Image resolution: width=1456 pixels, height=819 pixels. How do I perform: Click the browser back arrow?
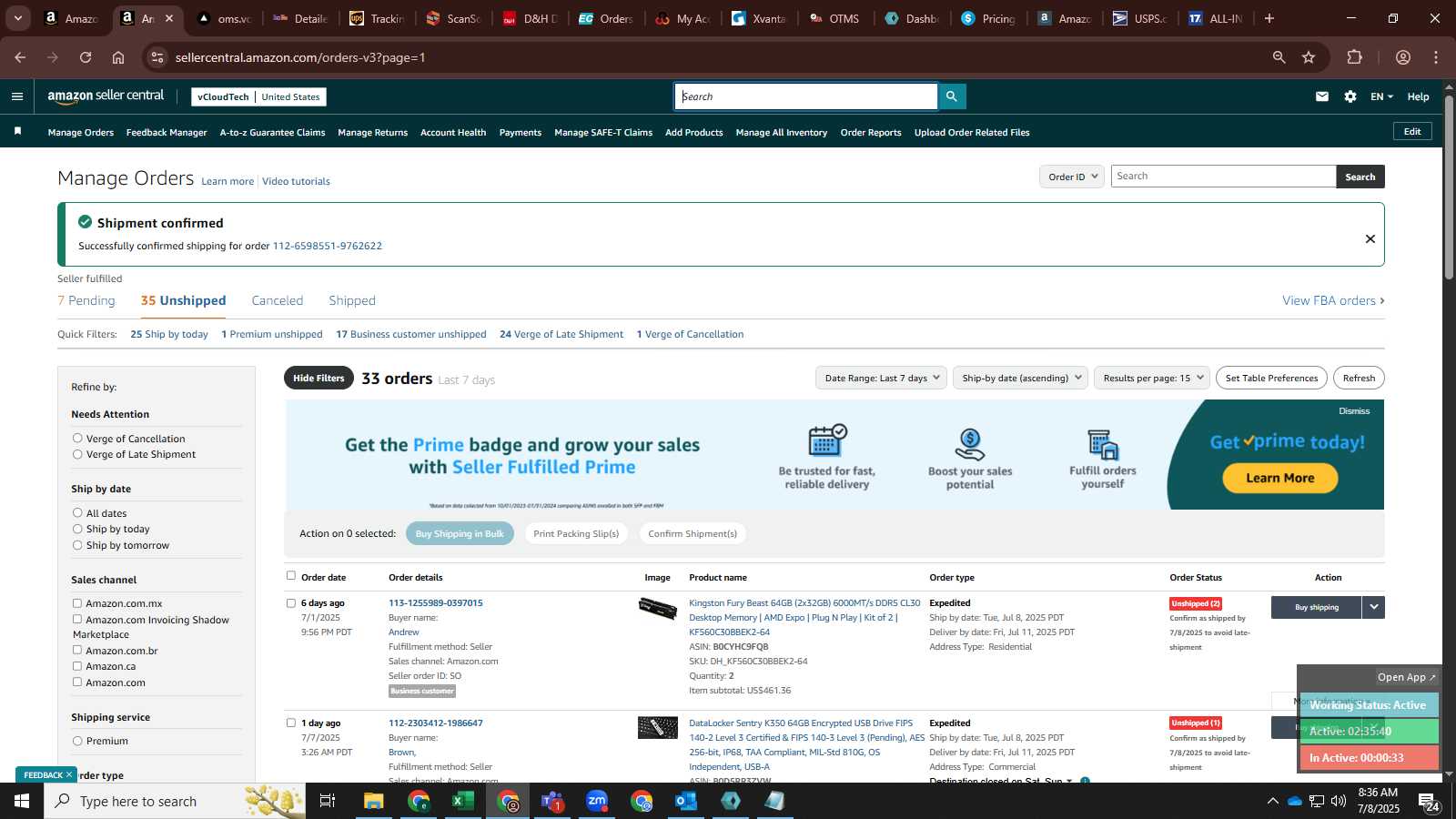[x=20, y=57]
